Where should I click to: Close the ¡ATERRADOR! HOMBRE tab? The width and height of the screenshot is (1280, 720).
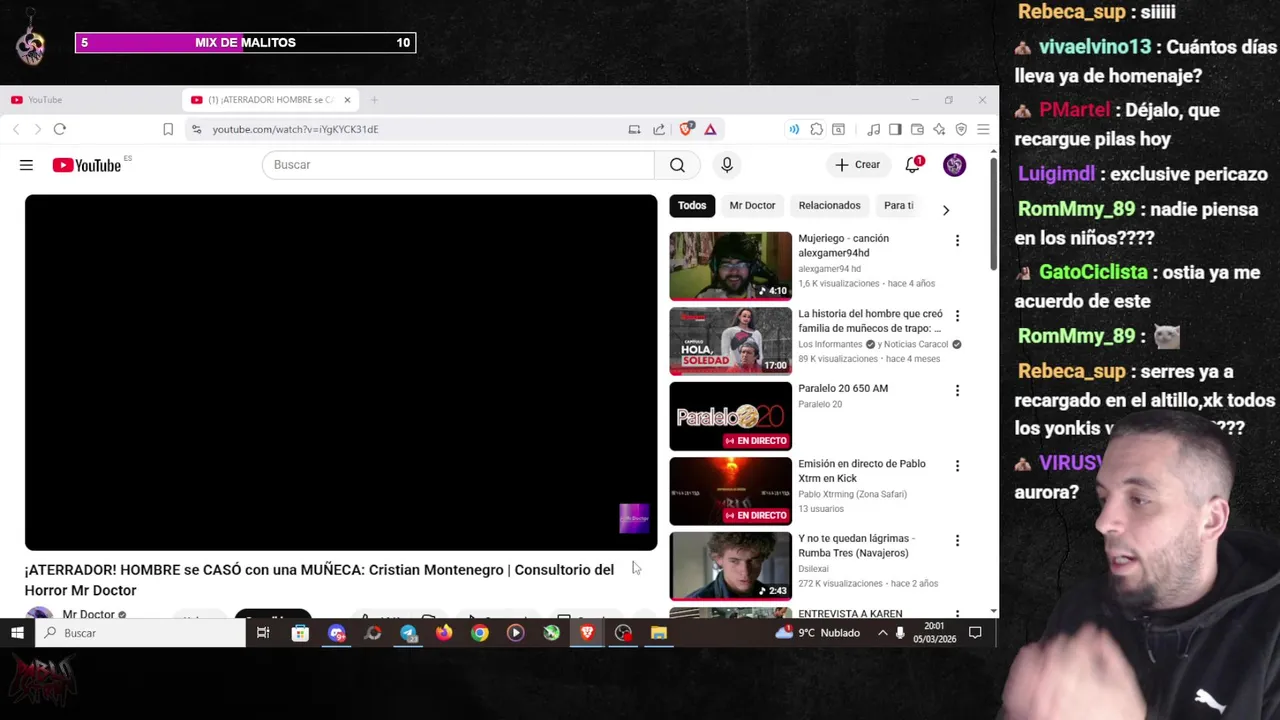[x=347, y=100]
